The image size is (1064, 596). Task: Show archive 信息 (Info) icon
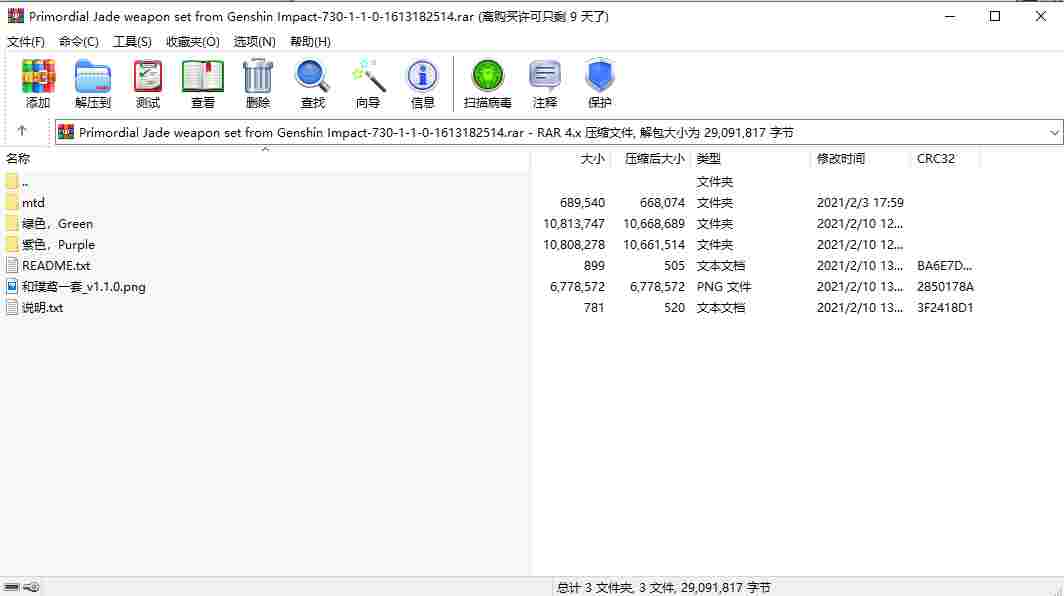coord(422,76)
